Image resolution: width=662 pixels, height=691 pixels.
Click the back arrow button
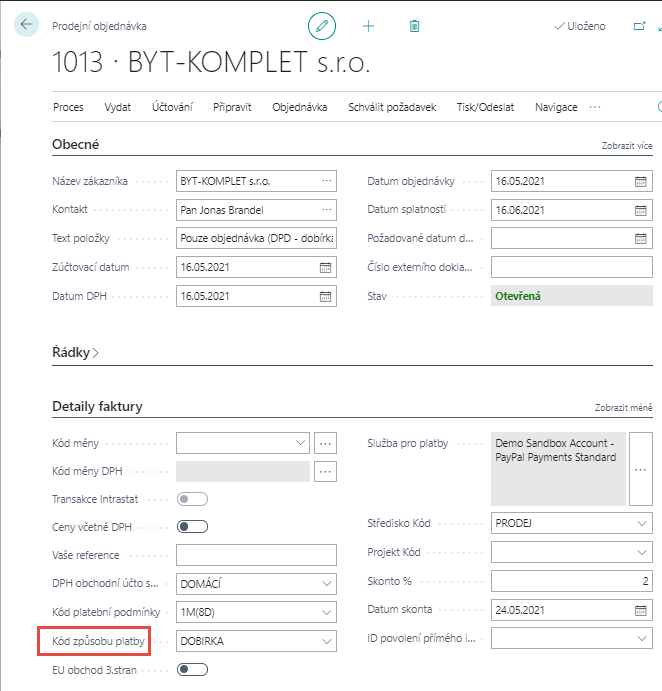(x=26, y=25)
